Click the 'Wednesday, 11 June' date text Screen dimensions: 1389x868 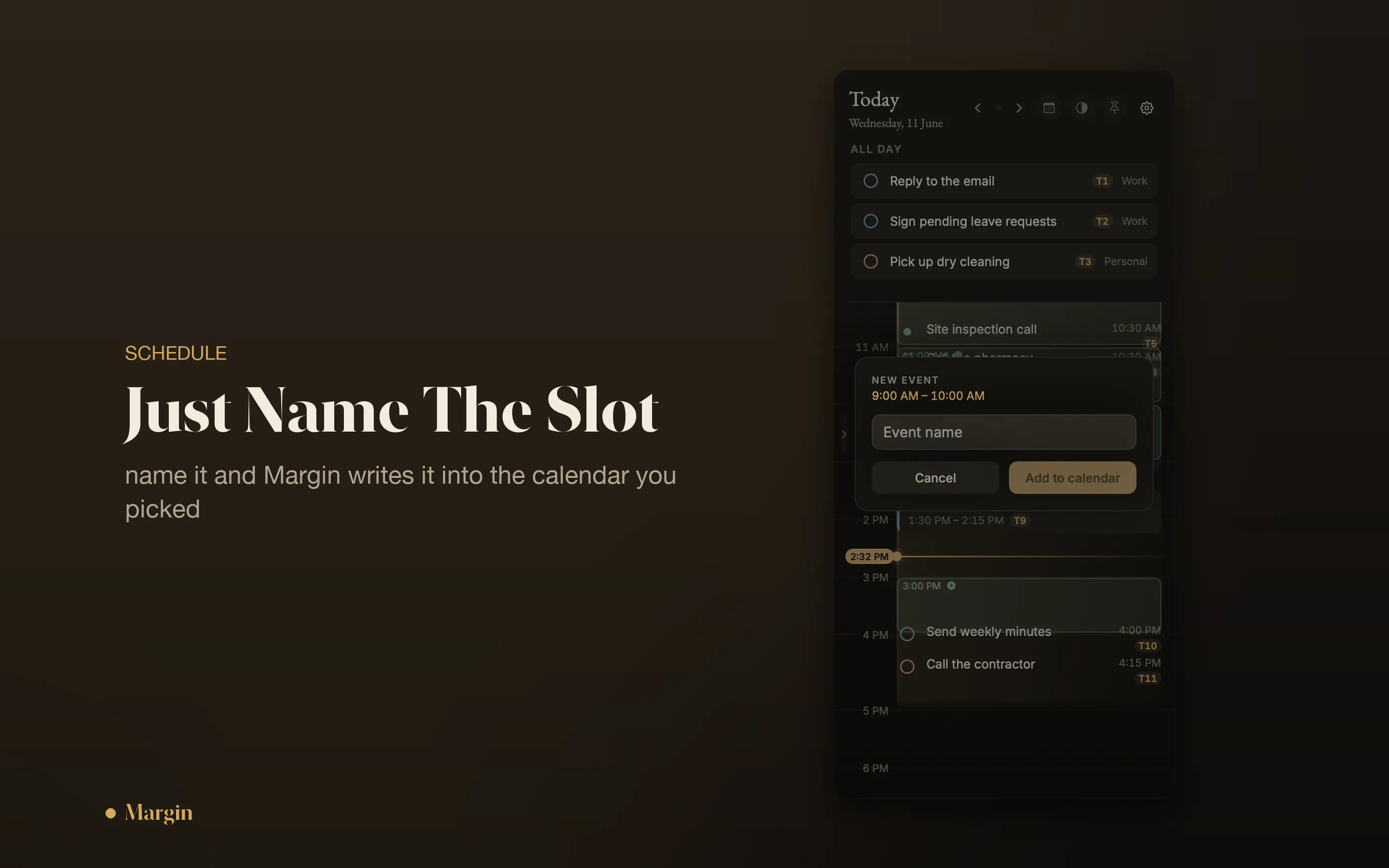[x=896, y=123]
